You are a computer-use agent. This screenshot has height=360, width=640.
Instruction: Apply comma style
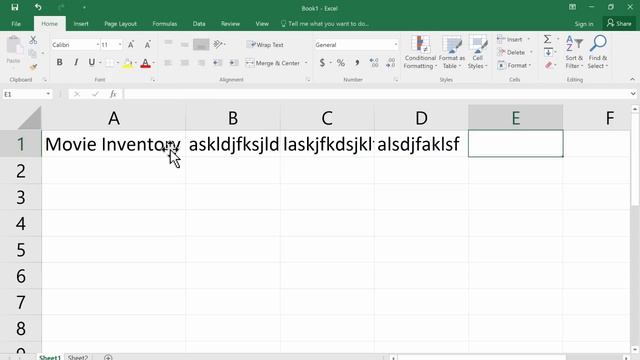(x=357, y=62)
